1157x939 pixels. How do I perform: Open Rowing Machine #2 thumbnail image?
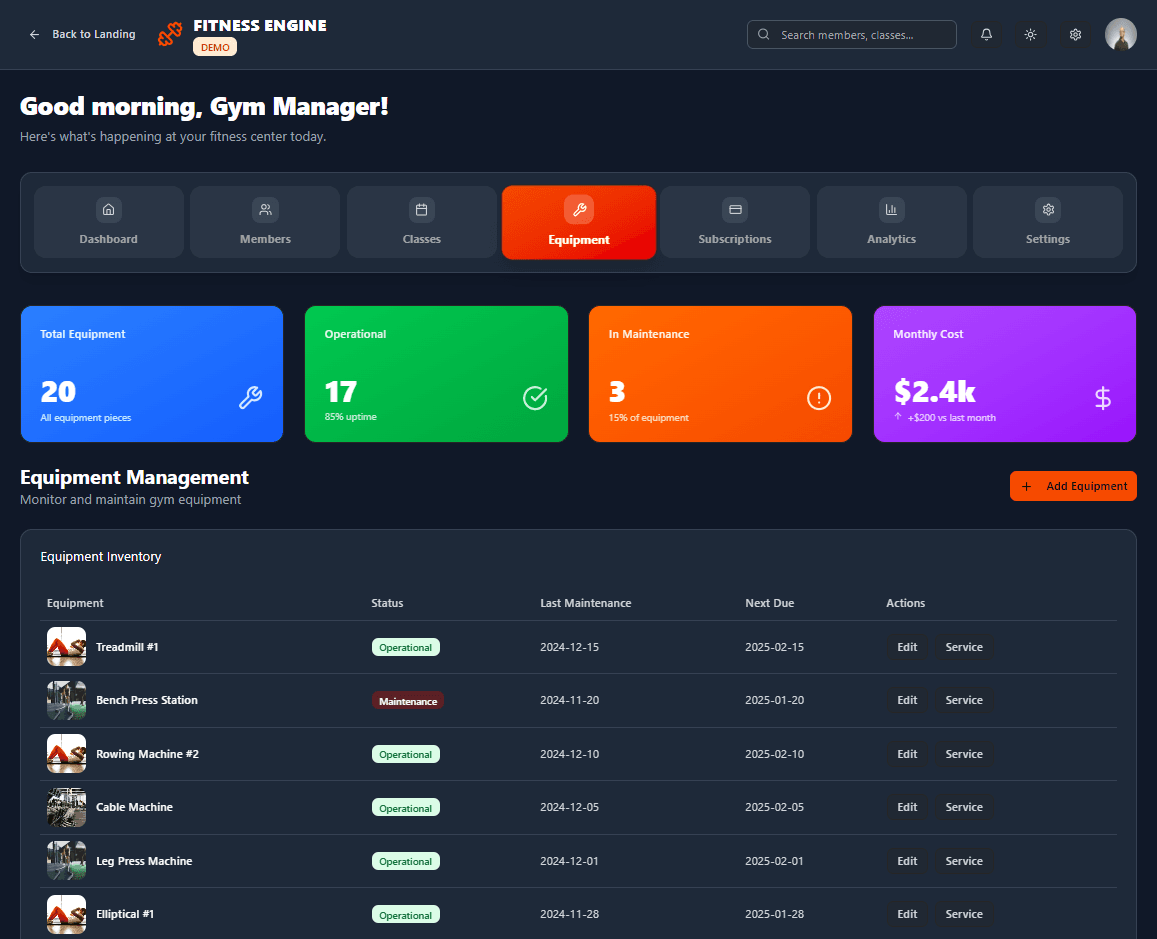pos(66,754)
